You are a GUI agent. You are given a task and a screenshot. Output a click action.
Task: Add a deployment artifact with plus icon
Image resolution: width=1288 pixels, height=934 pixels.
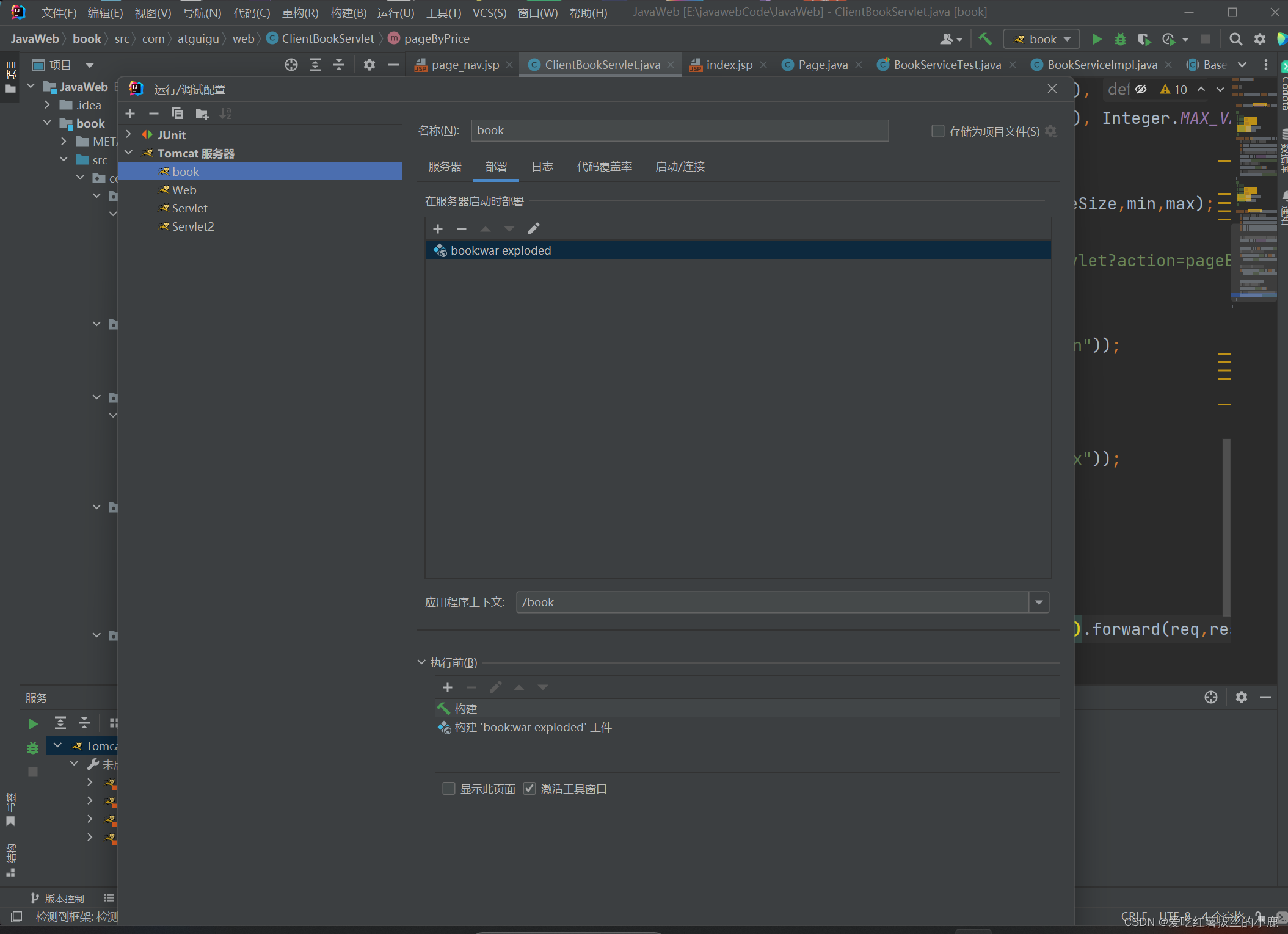(438, 229)
